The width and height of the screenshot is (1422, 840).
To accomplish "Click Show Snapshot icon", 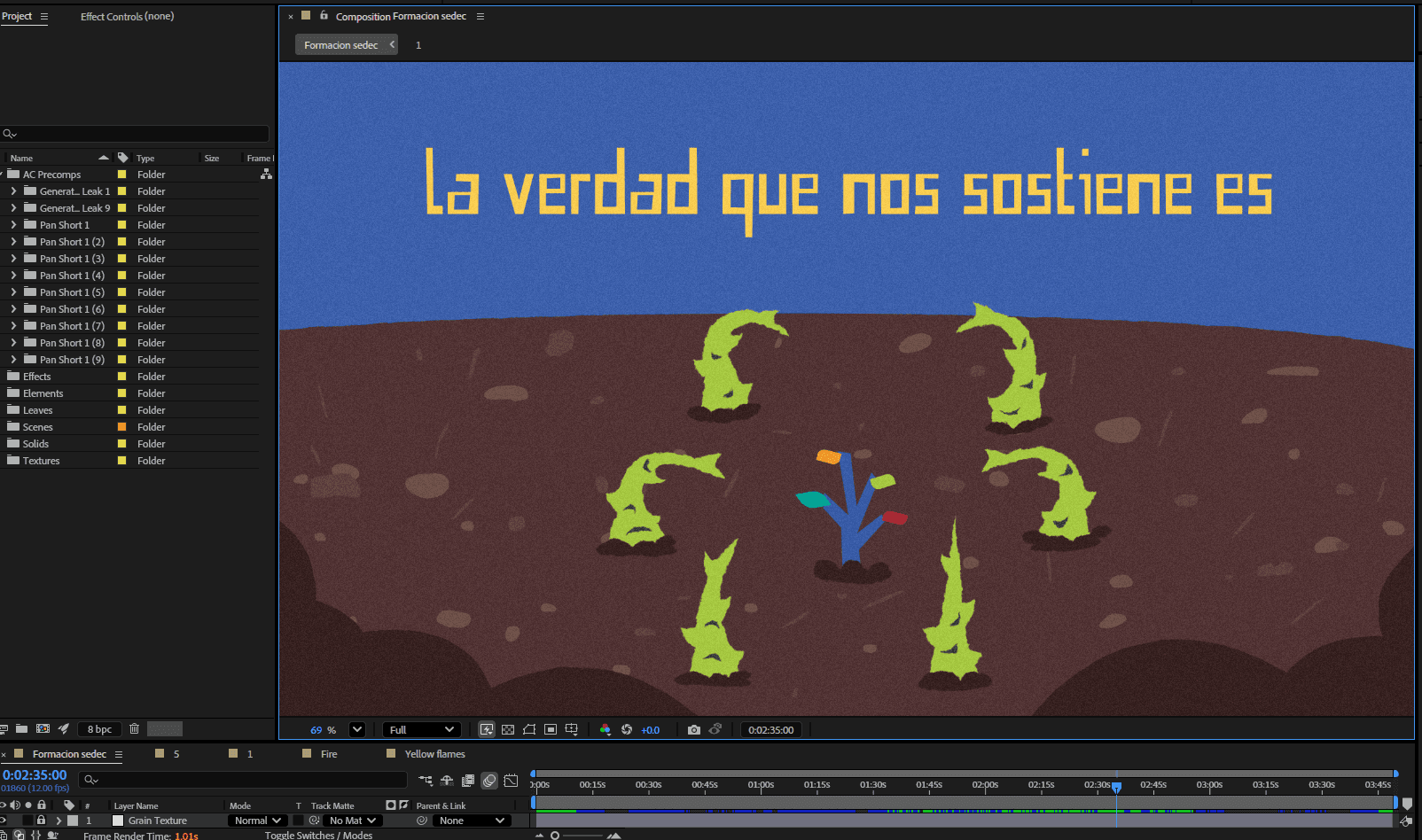I will [x=715, y=729].
